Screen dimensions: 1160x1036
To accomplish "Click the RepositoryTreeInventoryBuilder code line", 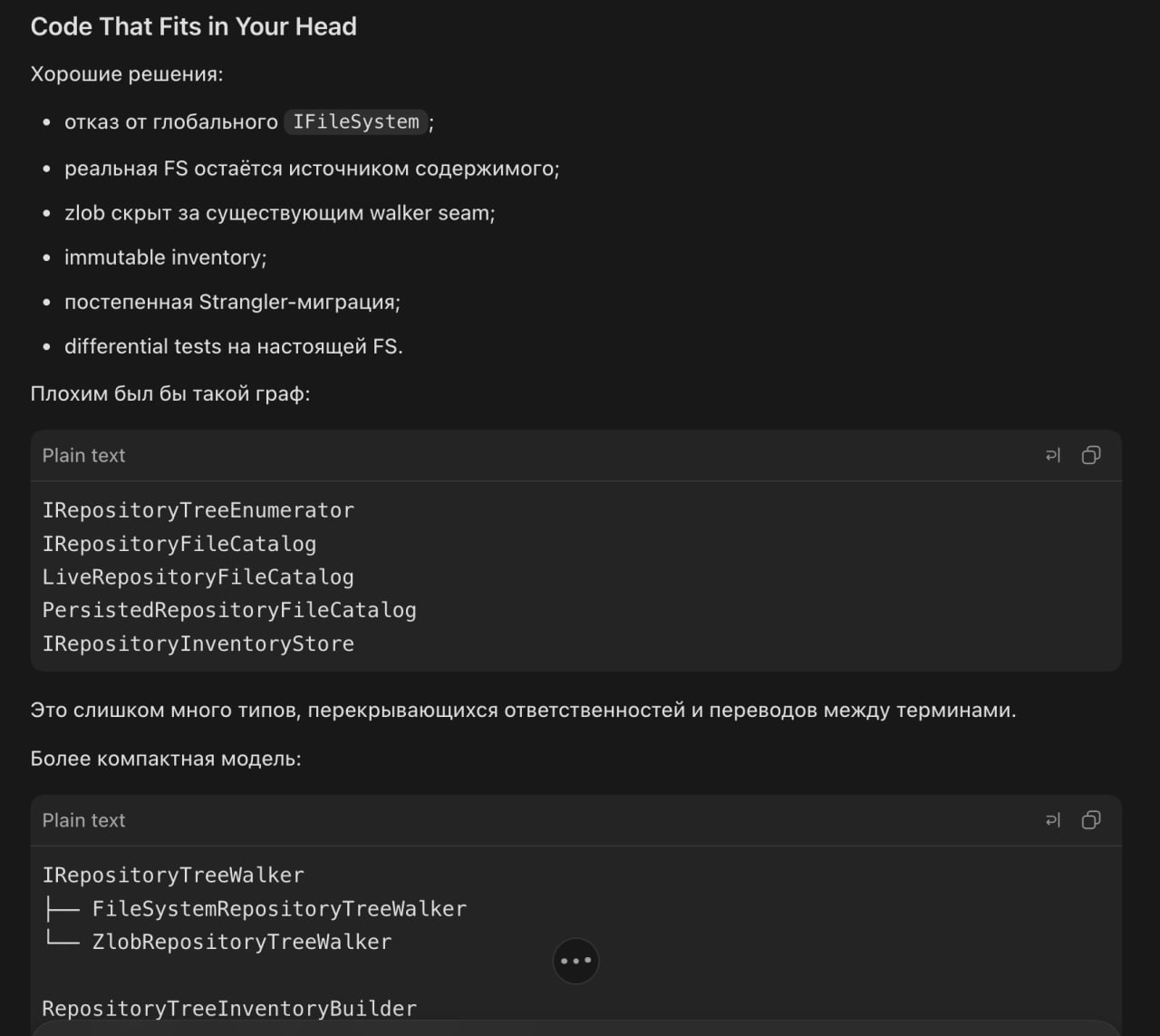I will (229, 1008).
